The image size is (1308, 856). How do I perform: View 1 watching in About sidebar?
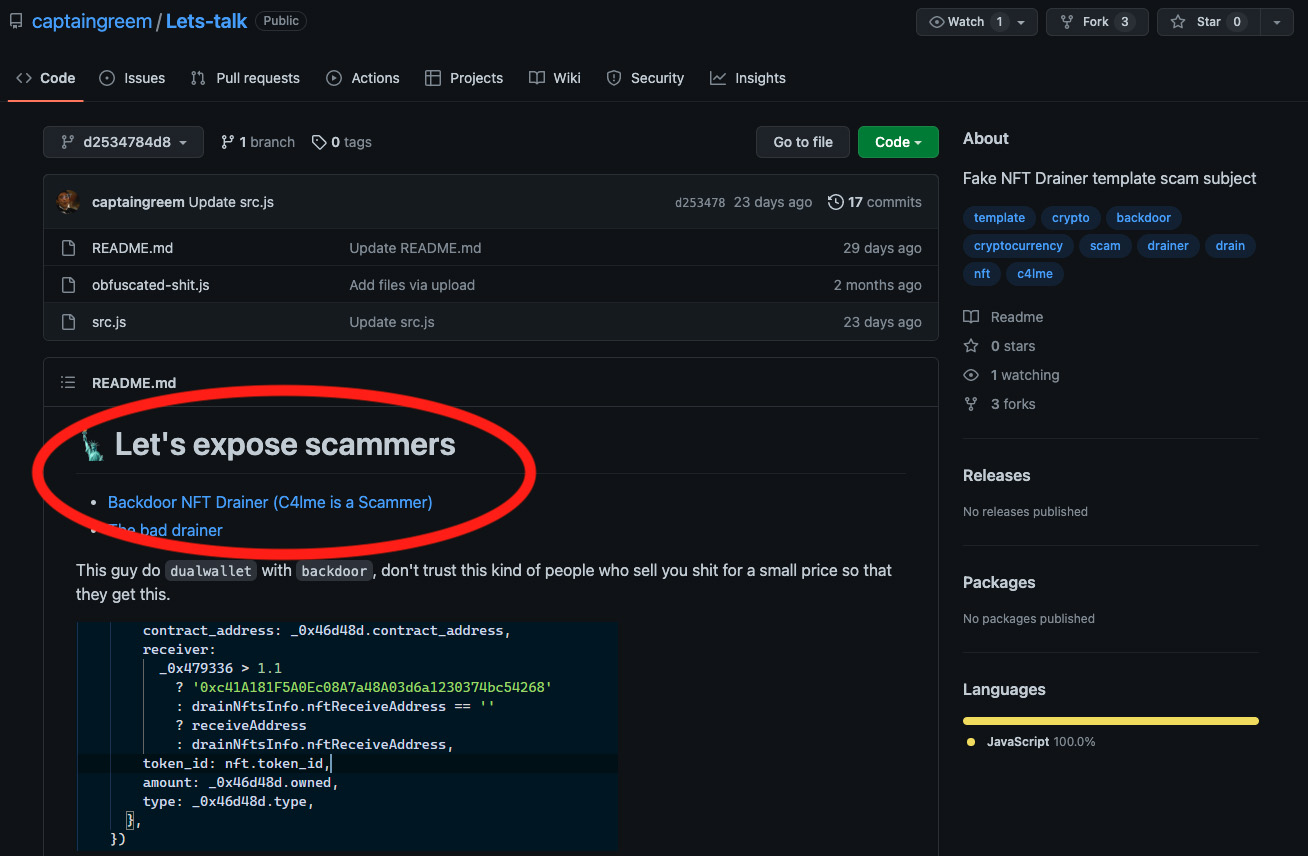pyautogui.click(x=1011, y=375)
